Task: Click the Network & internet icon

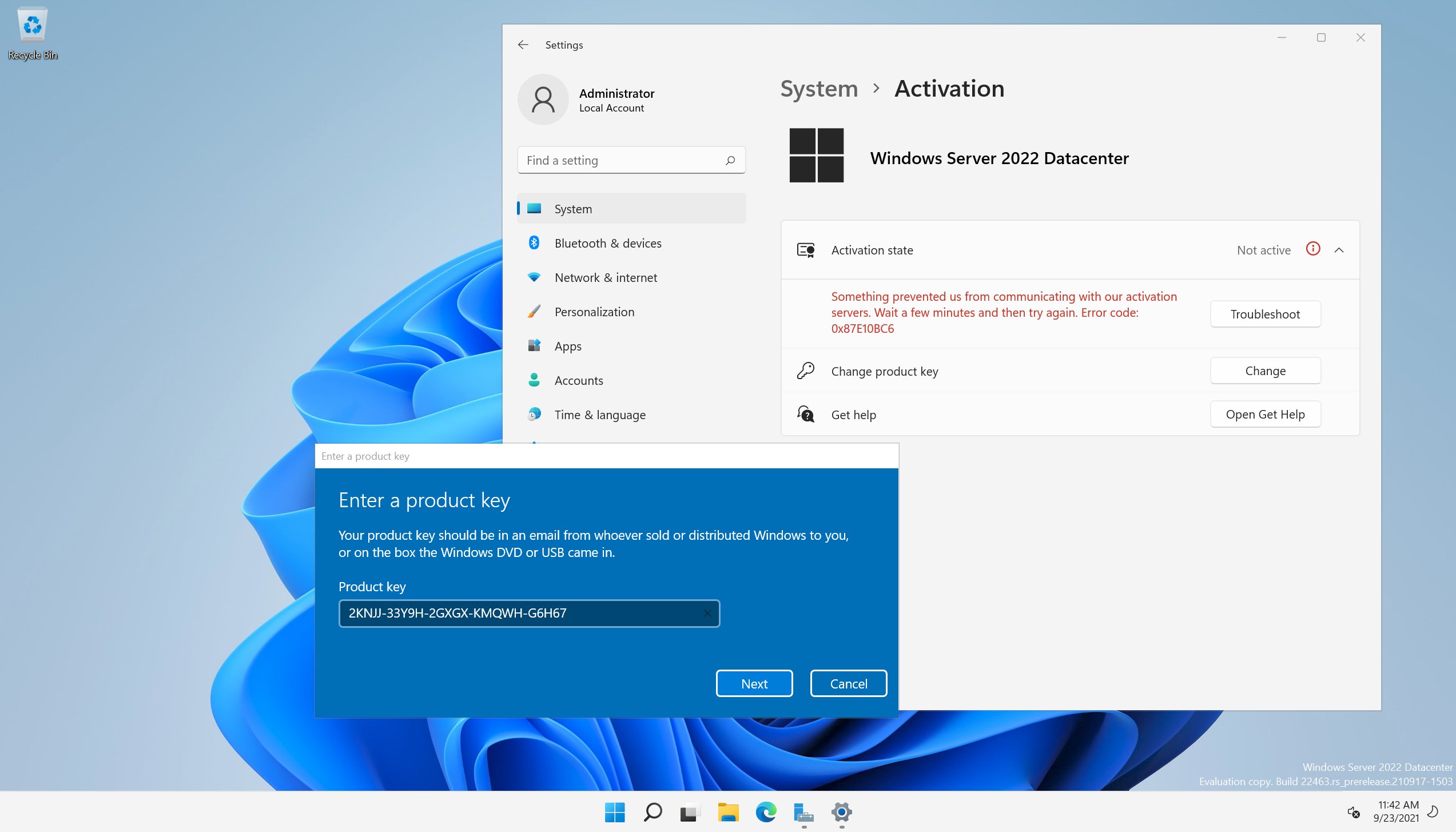Action: (536, 277)
